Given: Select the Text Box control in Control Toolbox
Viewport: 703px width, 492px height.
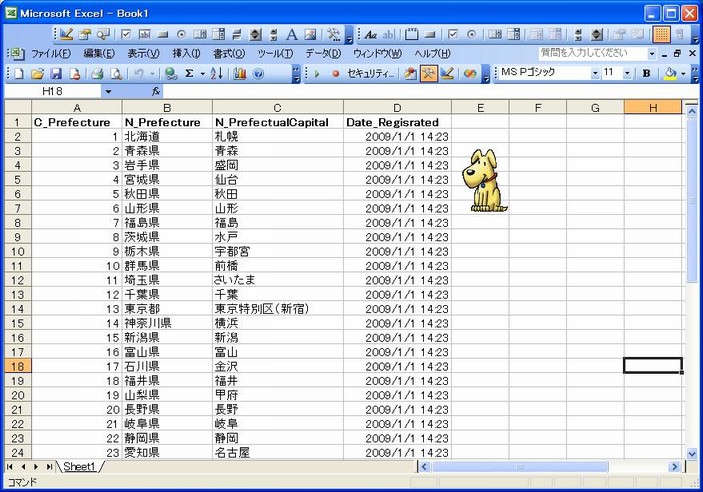Looking at the screenshot, I should (x=144, y=35).
